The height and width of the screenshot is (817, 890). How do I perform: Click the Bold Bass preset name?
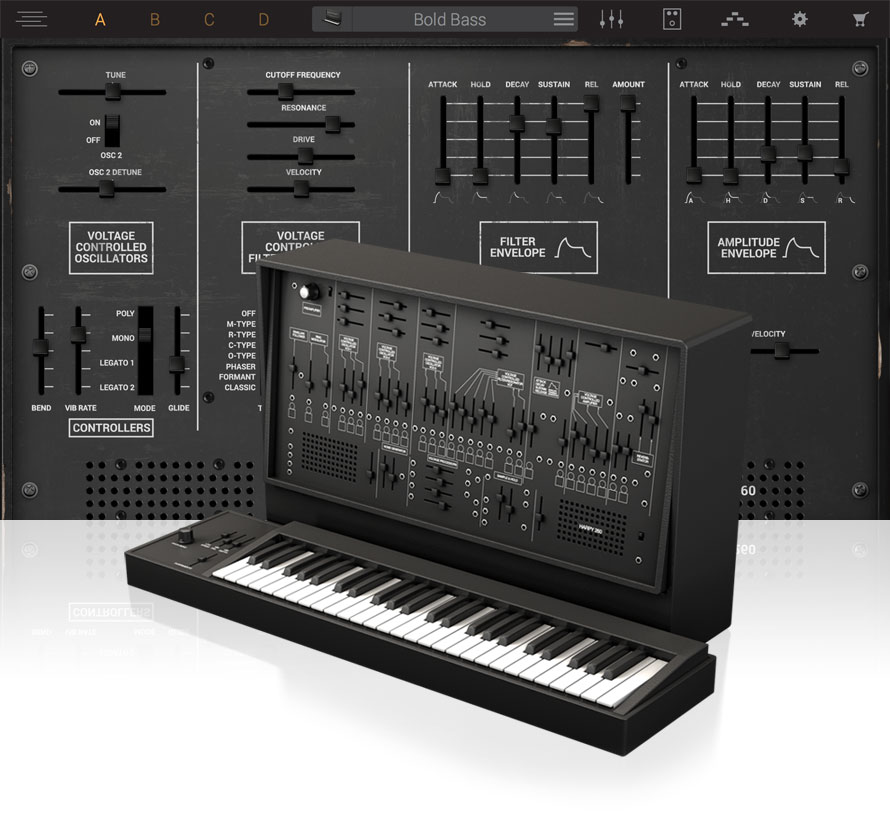point(448,19)
